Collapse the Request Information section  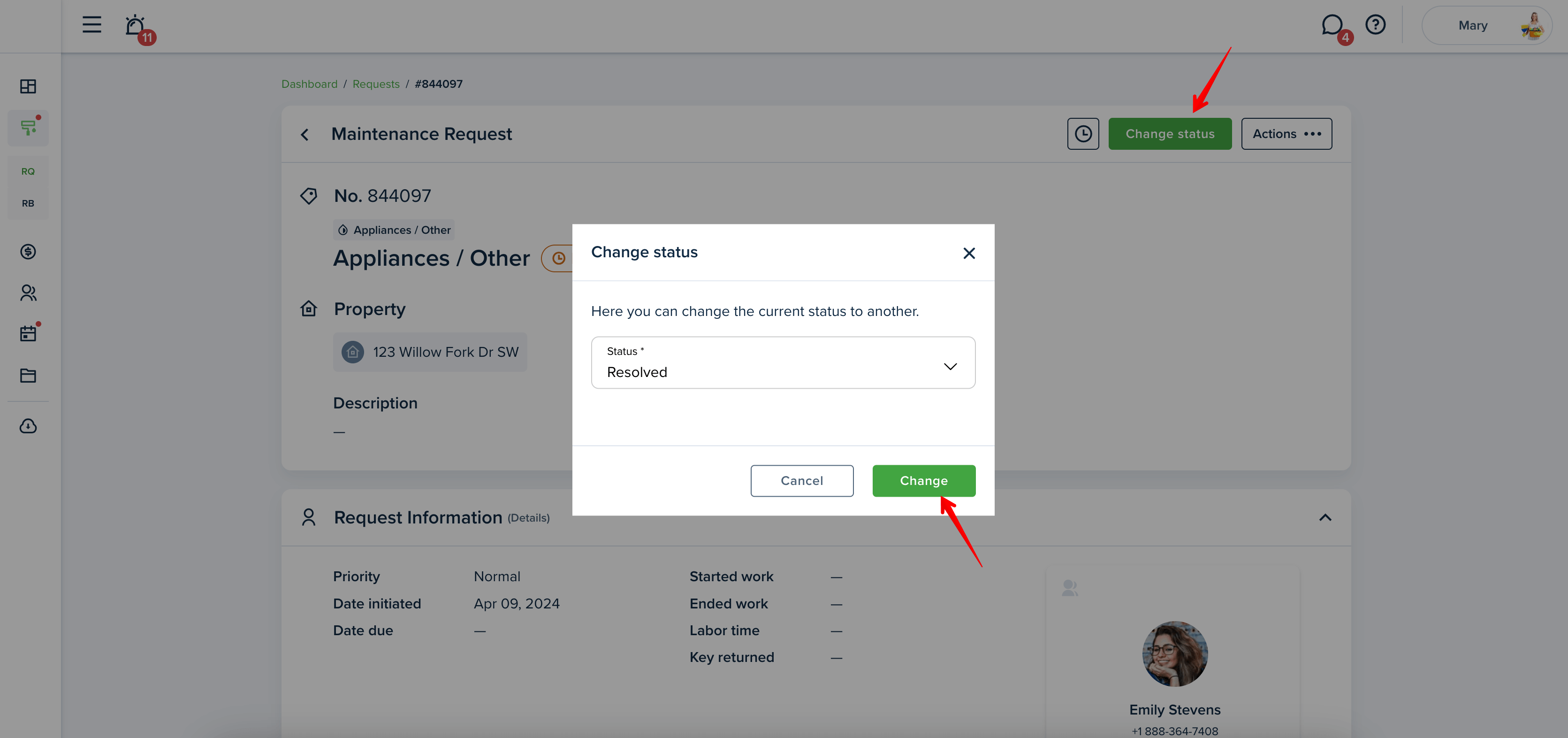pyautogui.click(x=1325, y=517)
